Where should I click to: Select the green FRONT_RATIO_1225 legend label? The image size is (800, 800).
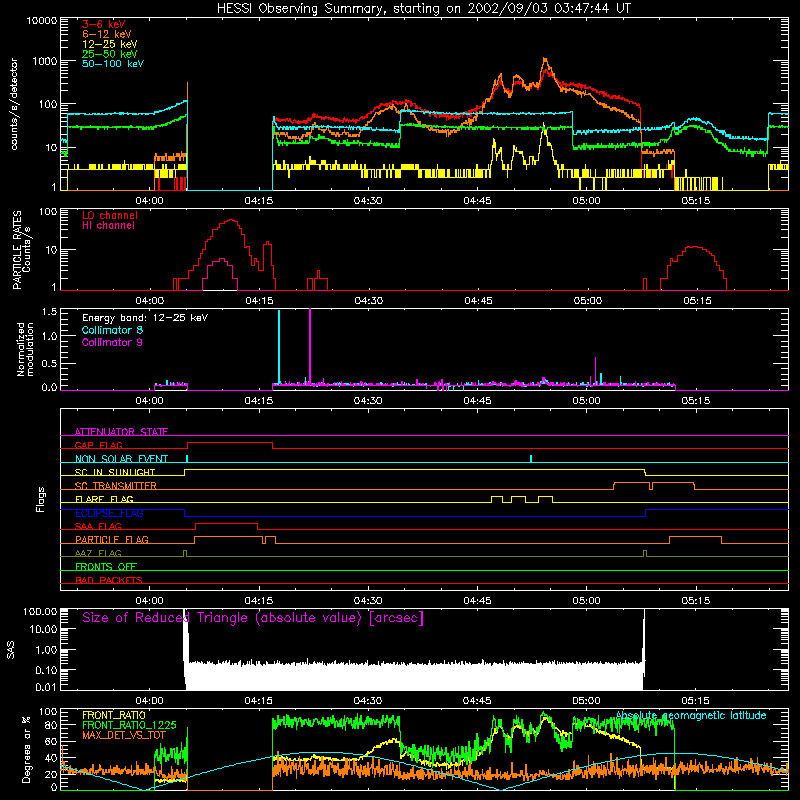[x=129, y=725]
